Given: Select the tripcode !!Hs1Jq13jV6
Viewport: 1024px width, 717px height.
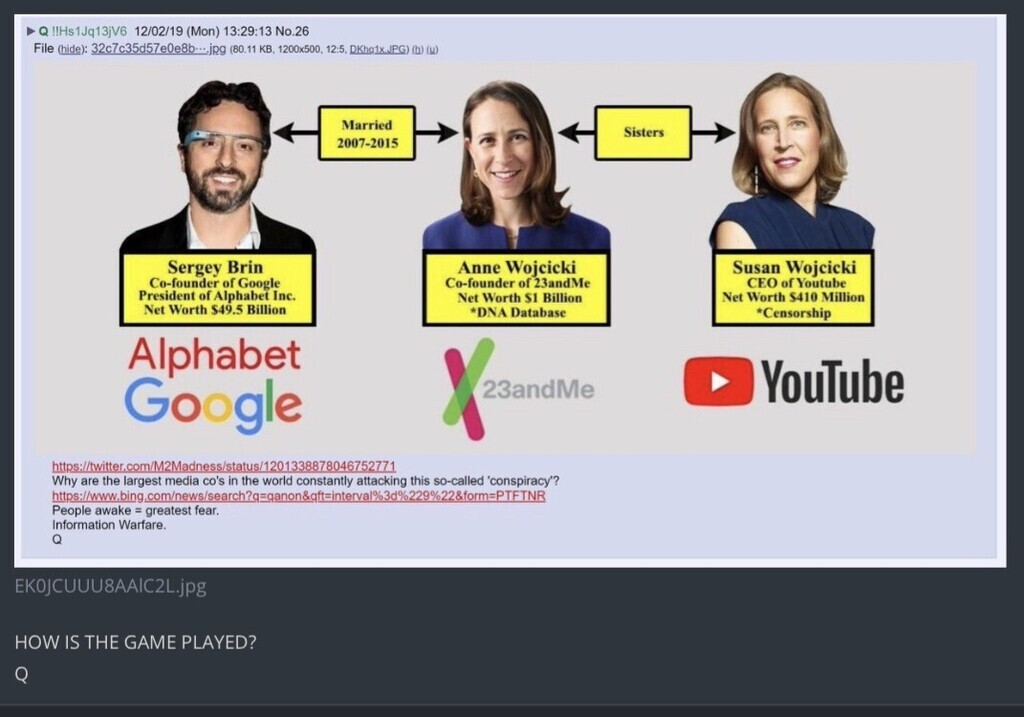Looking at the screenshot, I should click(89, 31).
